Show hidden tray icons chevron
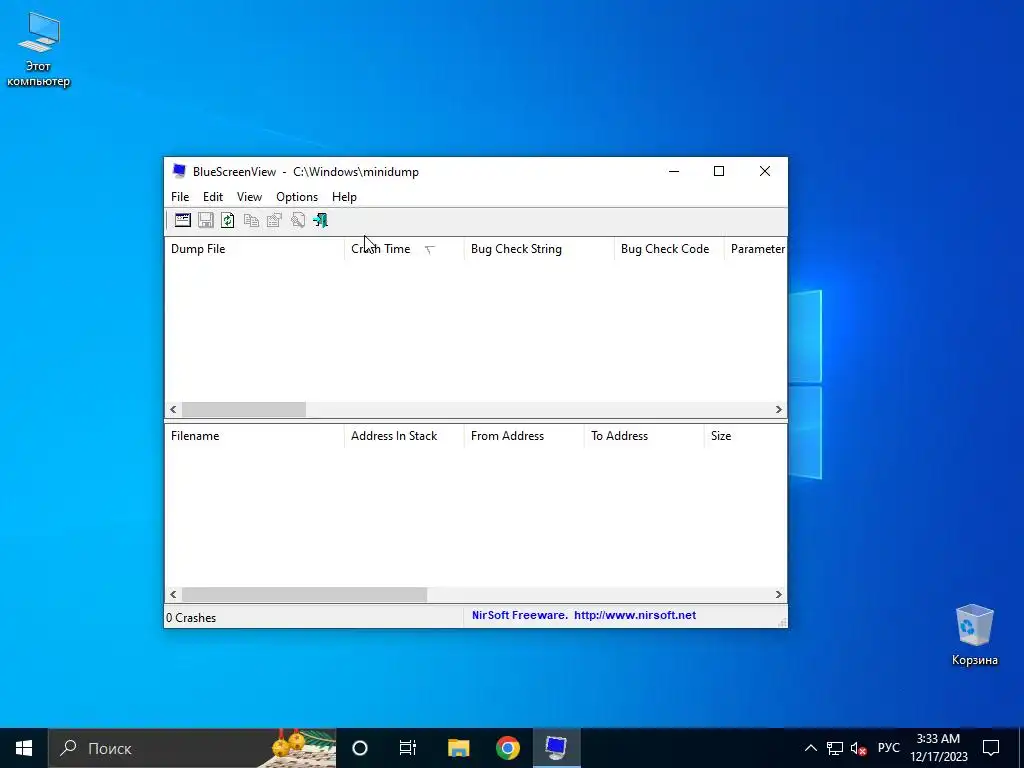Viewport: 1024px width, 768px height. click(x=810, y=748)
